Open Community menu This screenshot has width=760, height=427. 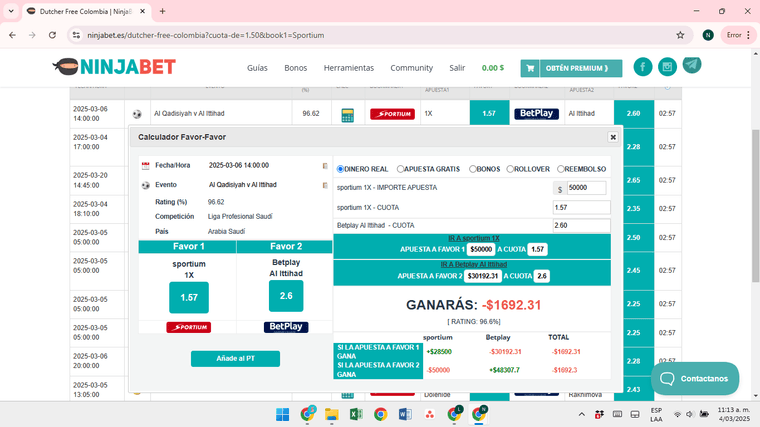[412, 68]
